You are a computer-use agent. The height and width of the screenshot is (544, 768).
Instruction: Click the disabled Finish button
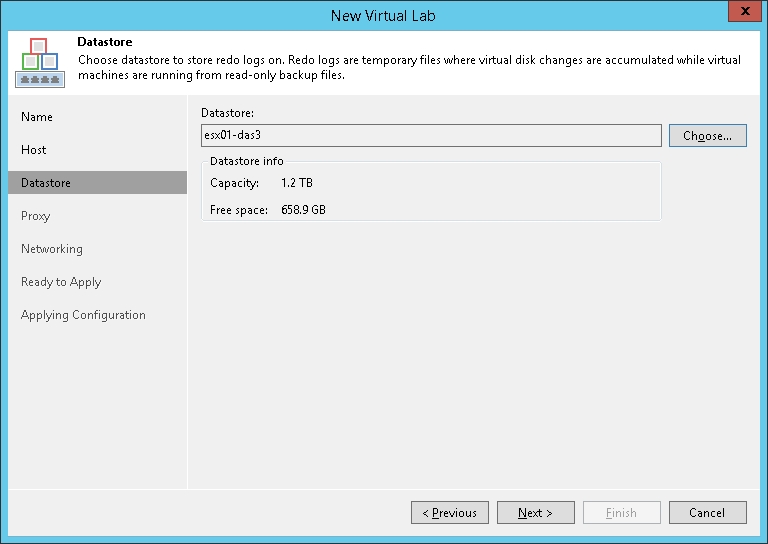[x=622, y=513]
